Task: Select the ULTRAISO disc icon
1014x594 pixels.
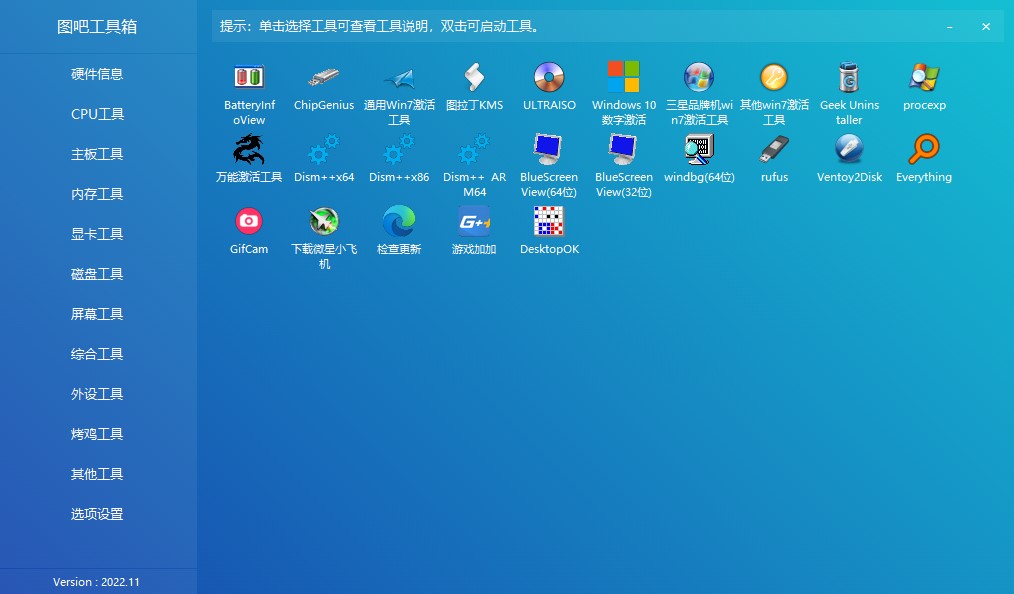Action: click(x=549, y=77)
